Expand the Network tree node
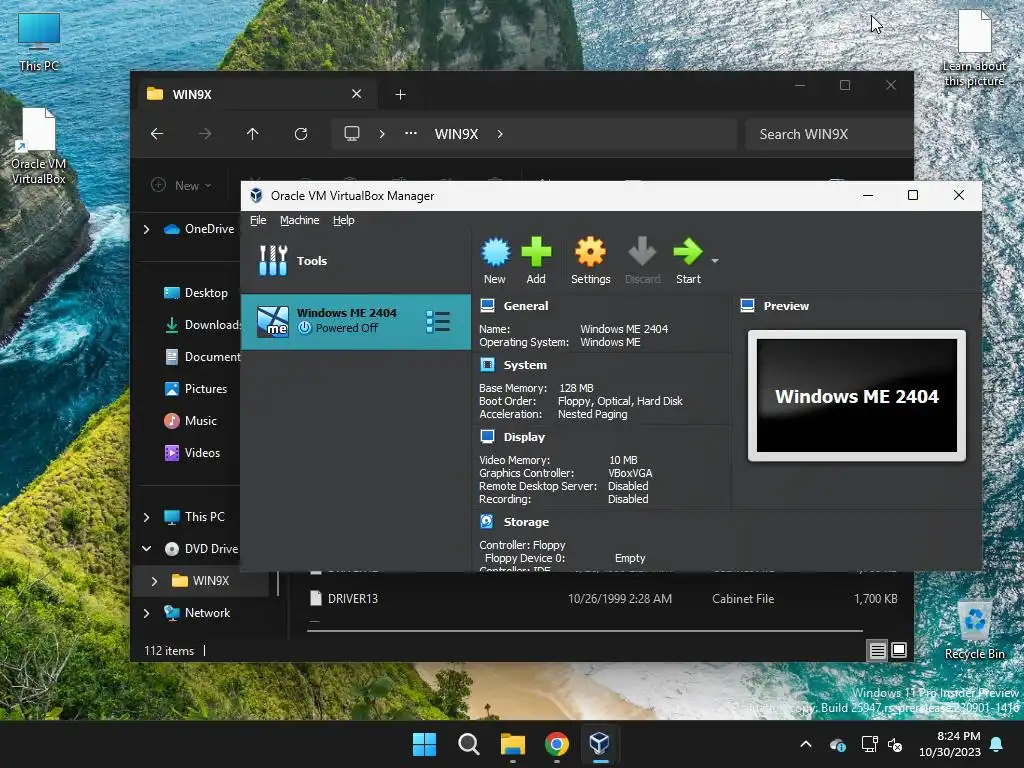The image size is (1024, 768). tap(146, 613)
